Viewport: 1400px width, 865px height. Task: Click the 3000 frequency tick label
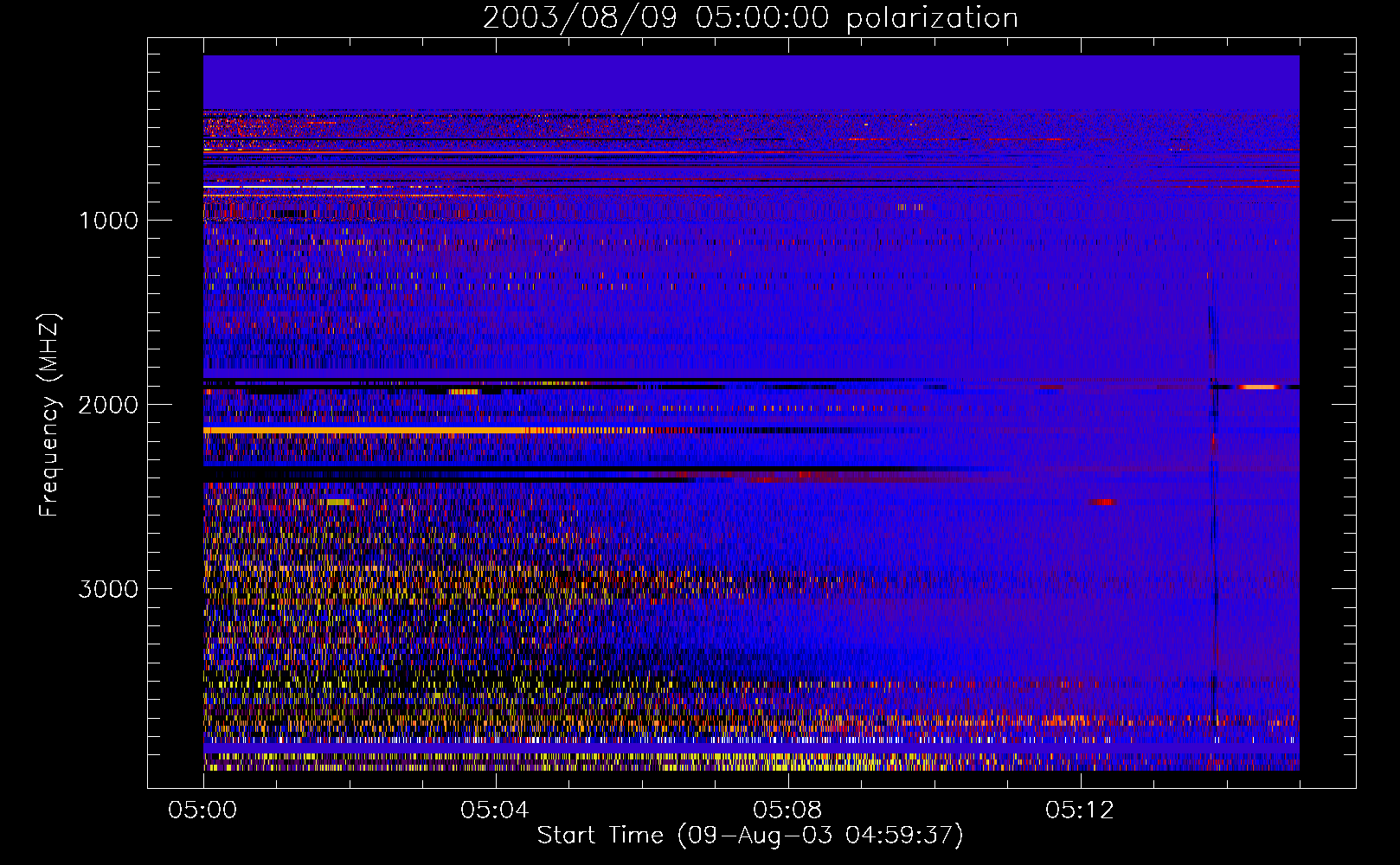click(x=108, y=589)
